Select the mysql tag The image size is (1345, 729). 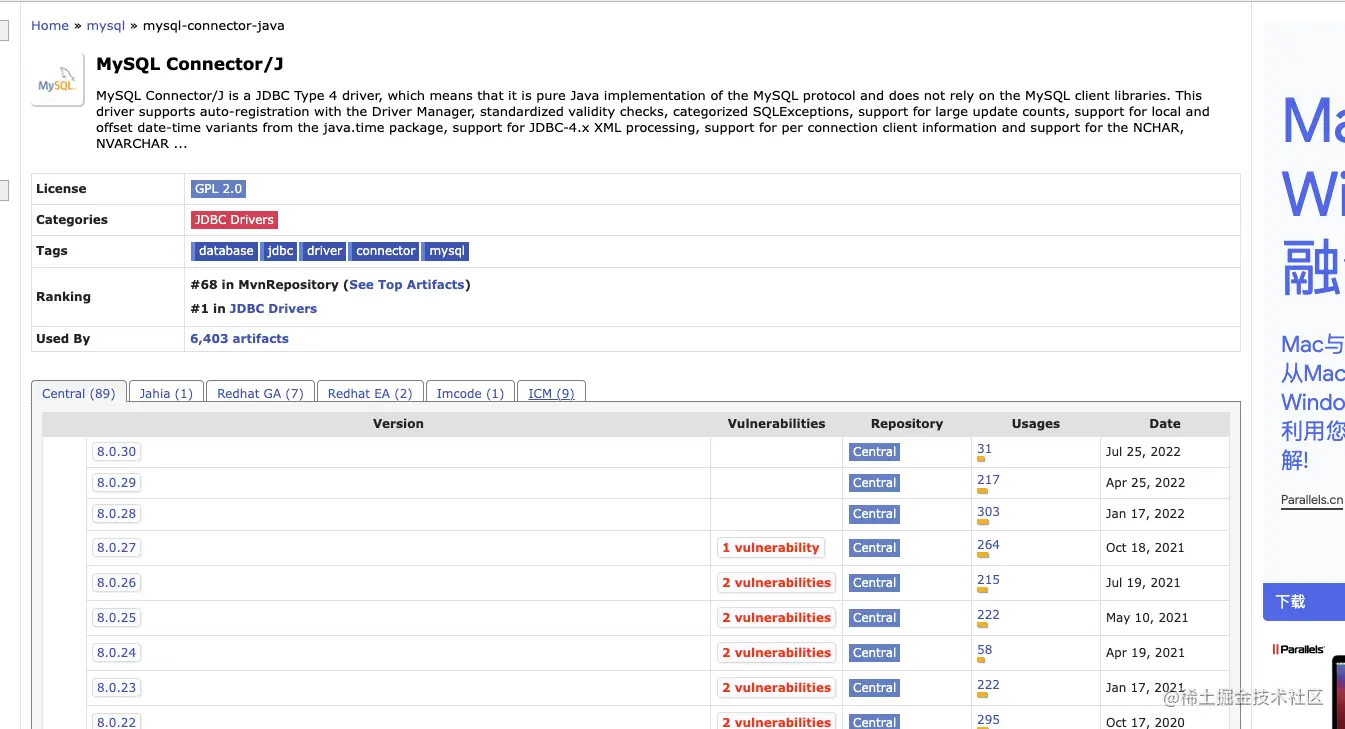(x=447, y=251)
